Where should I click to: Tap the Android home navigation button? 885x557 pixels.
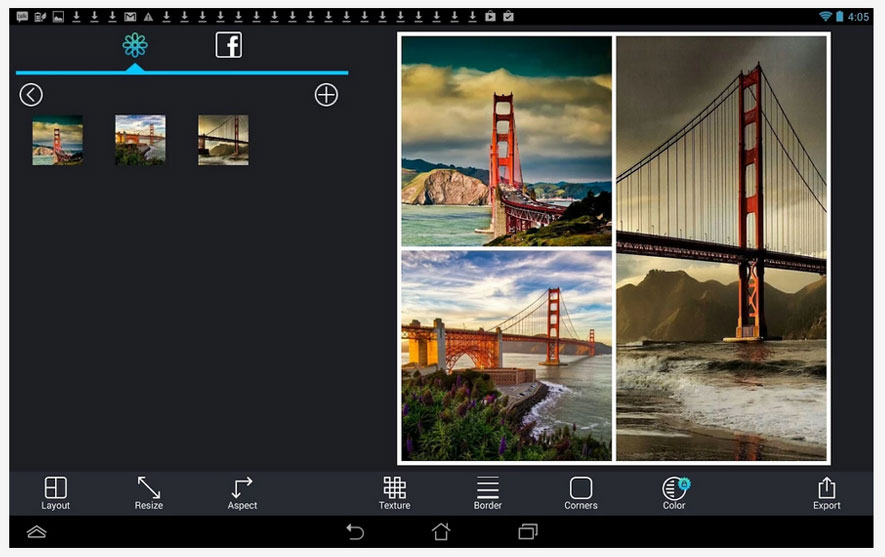(x=441, y=532)
